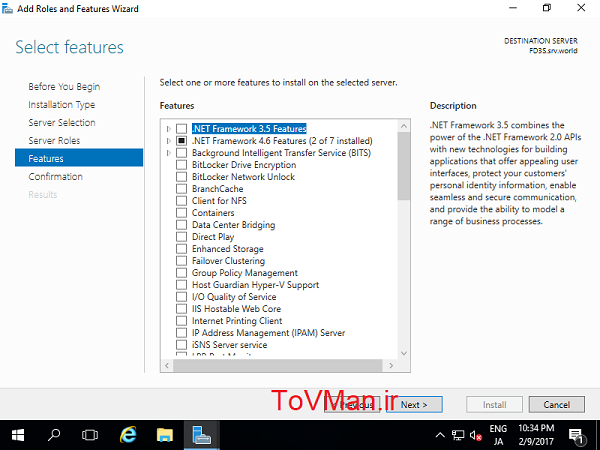
Task: Expand .NET Framework 4.6 Features node
Action: point(169,141)
